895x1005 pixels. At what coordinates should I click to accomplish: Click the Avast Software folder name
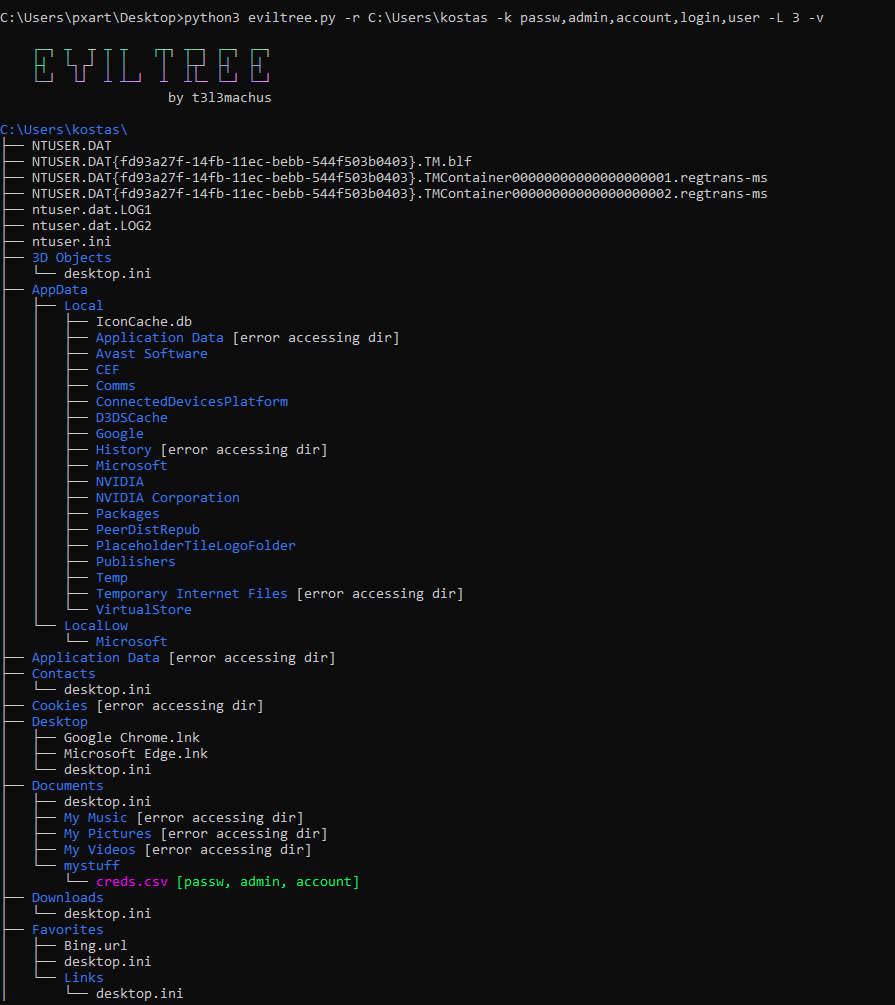click(151, 354)
